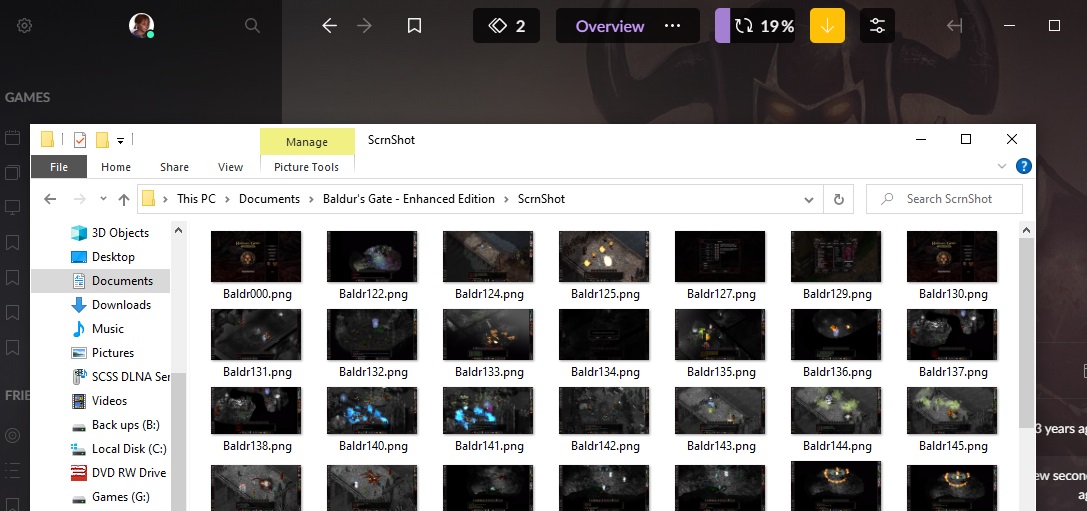The width and height of the screenshot is (1087, 511).
Task: Select Baldr145.png thumbnail
Action: [953, 412]
